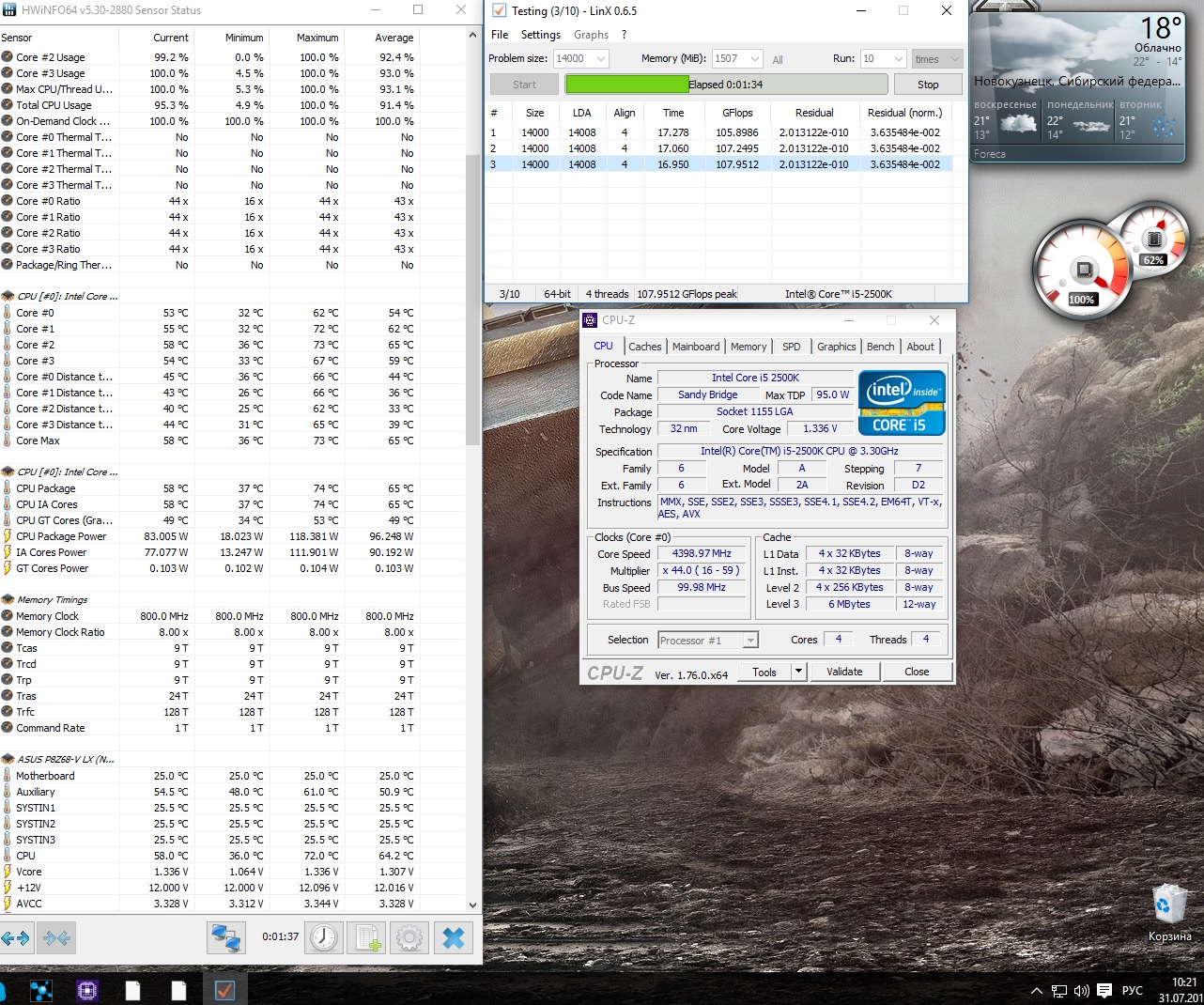Click the LinX green test progress bar
The height and width of the screenshot is (1005, 1204).
point(724,85)
